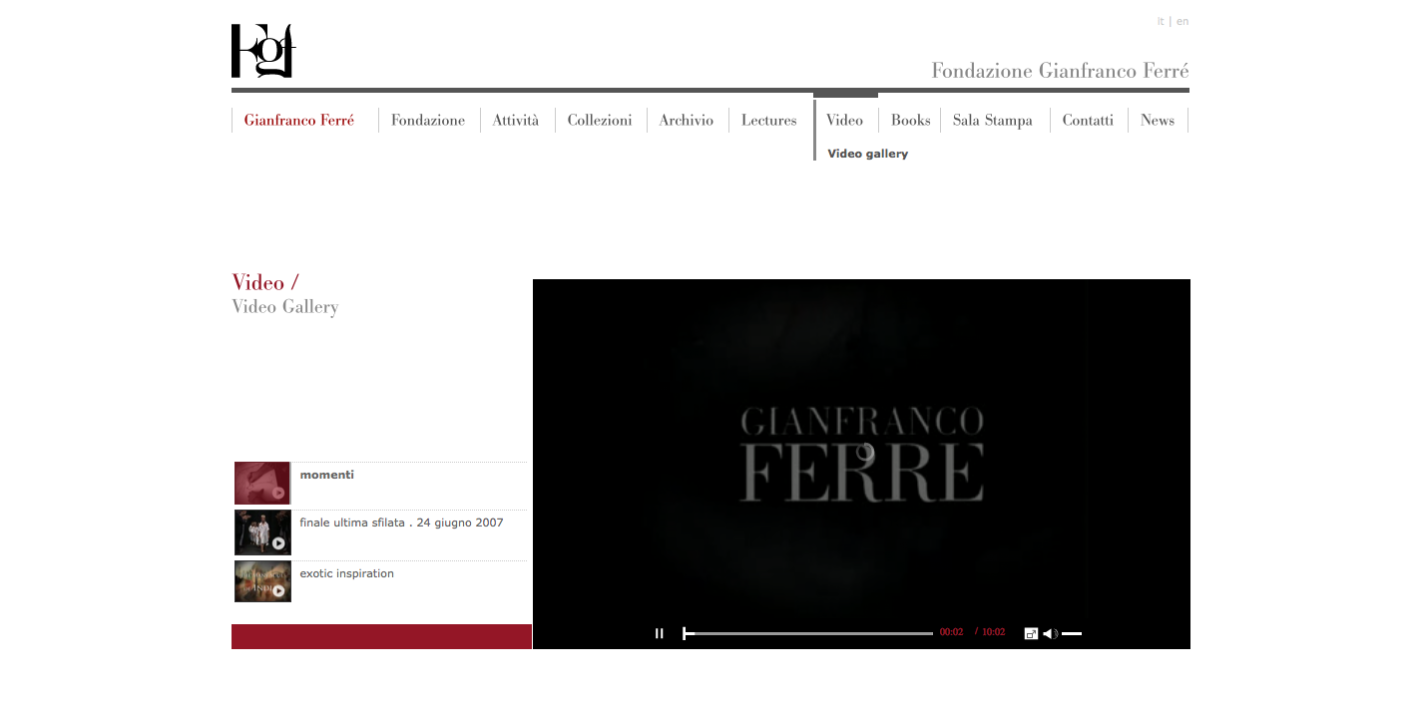Screen dimensions: 1416x701
Task: Select the 'momenti' video title
Action: tap(327, 475)
